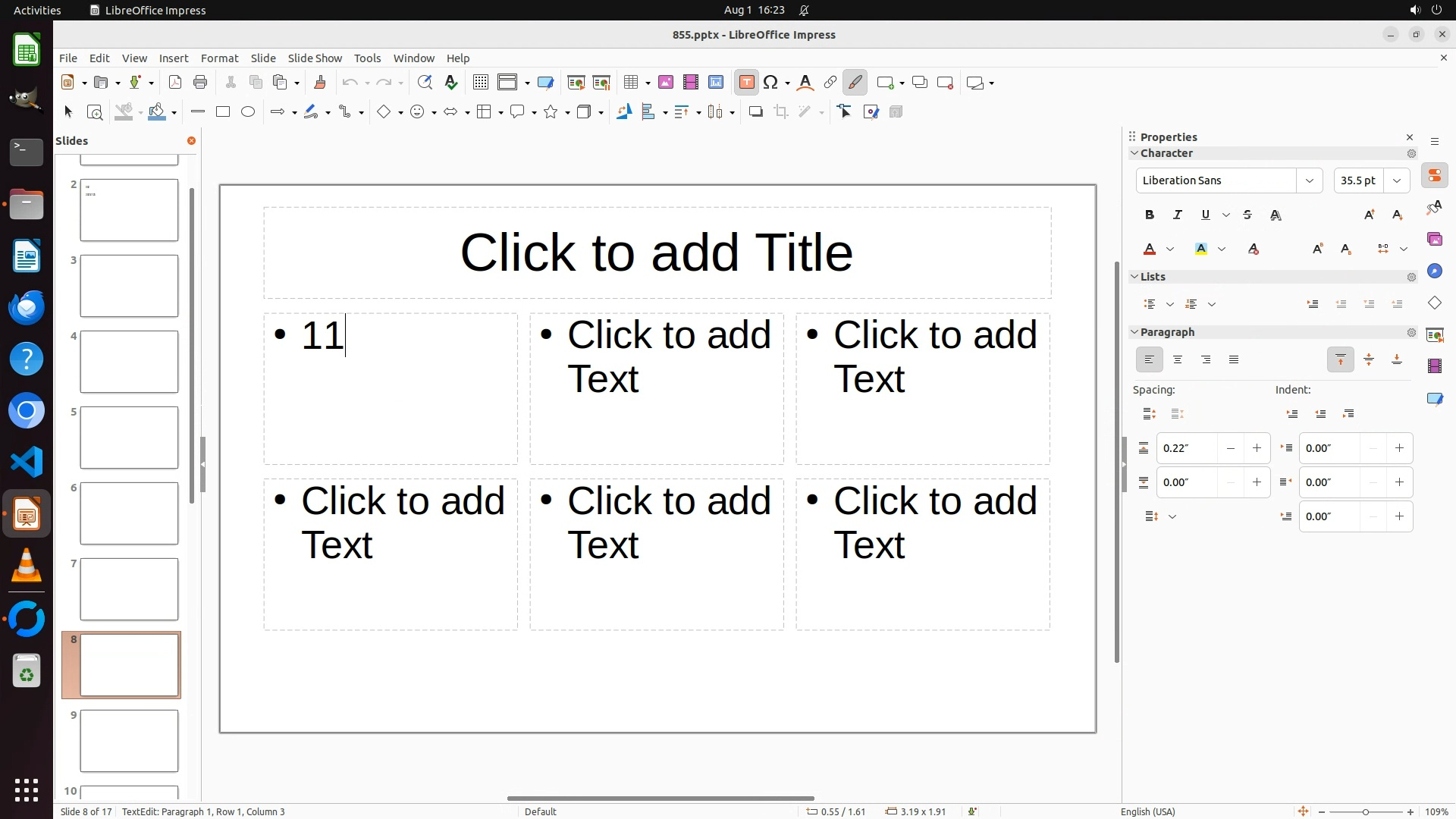Select slide 5 thumbnail

pos(129,438)
